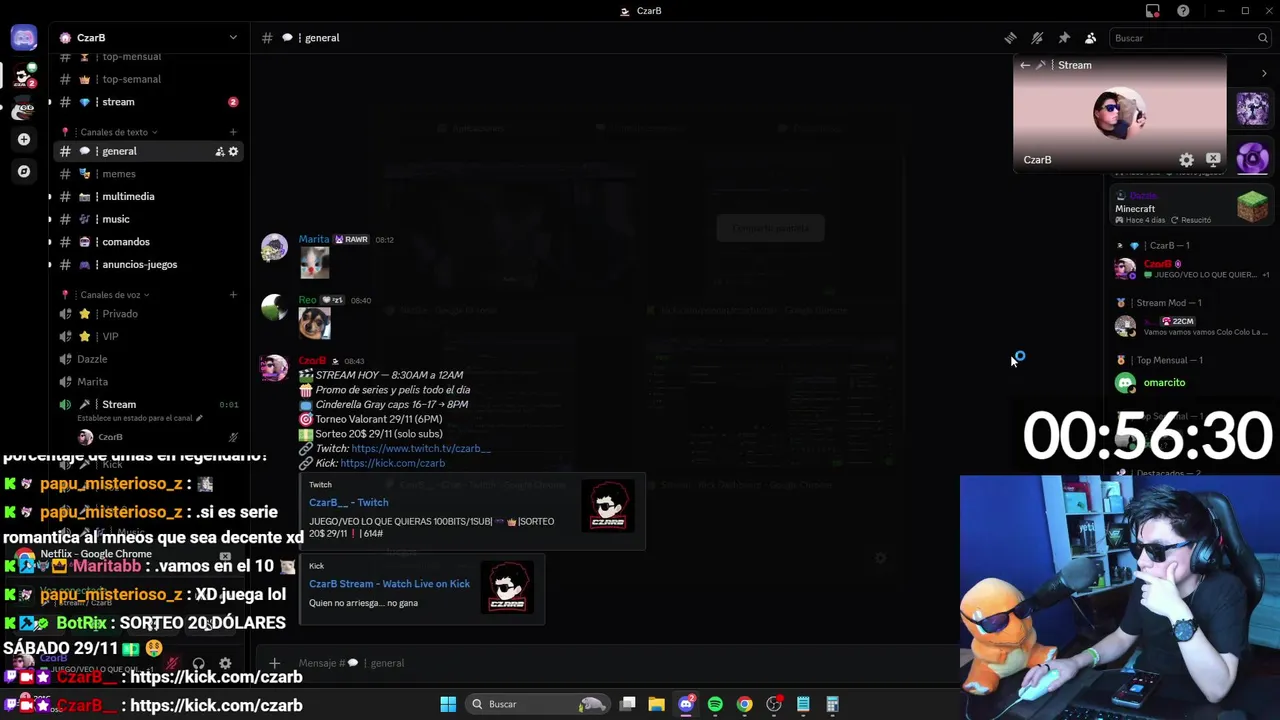Toggle the member list icon
1280x720 pixels.
[x=1091, y=38]
